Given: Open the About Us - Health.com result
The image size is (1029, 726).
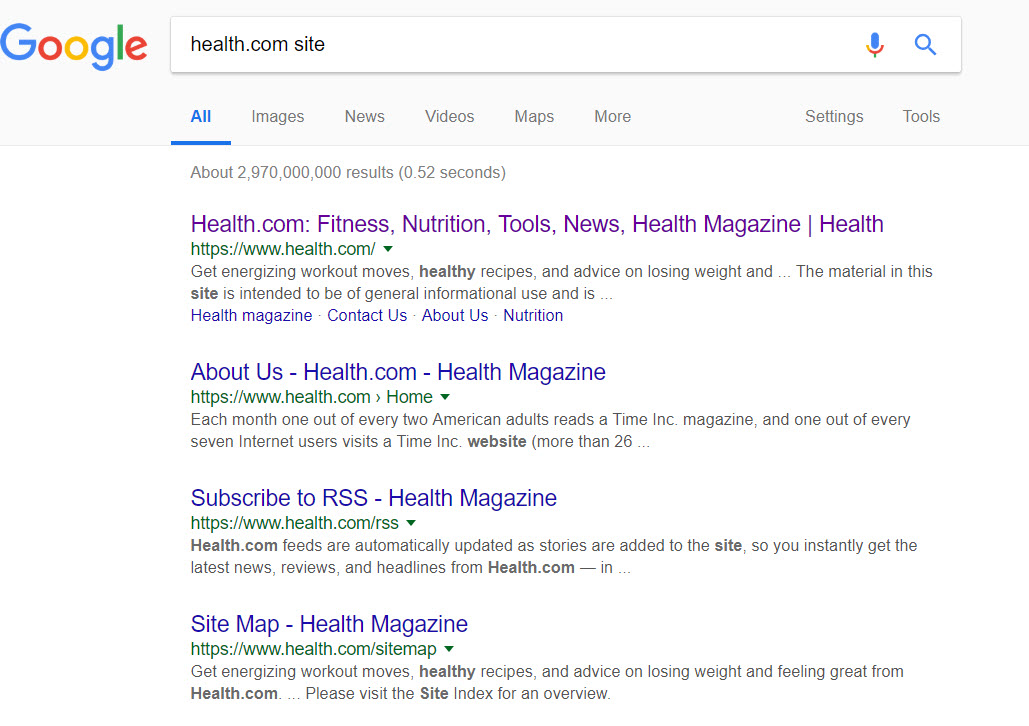Looking at the screenshot, I should [398, 372].
